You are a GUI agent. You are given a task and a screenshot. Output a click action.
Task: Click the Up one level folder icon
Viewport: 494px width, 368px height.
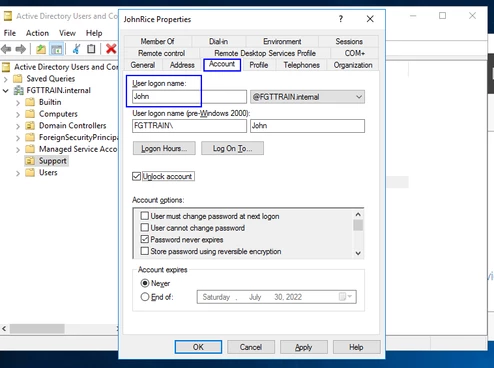(x=41, y=49)
